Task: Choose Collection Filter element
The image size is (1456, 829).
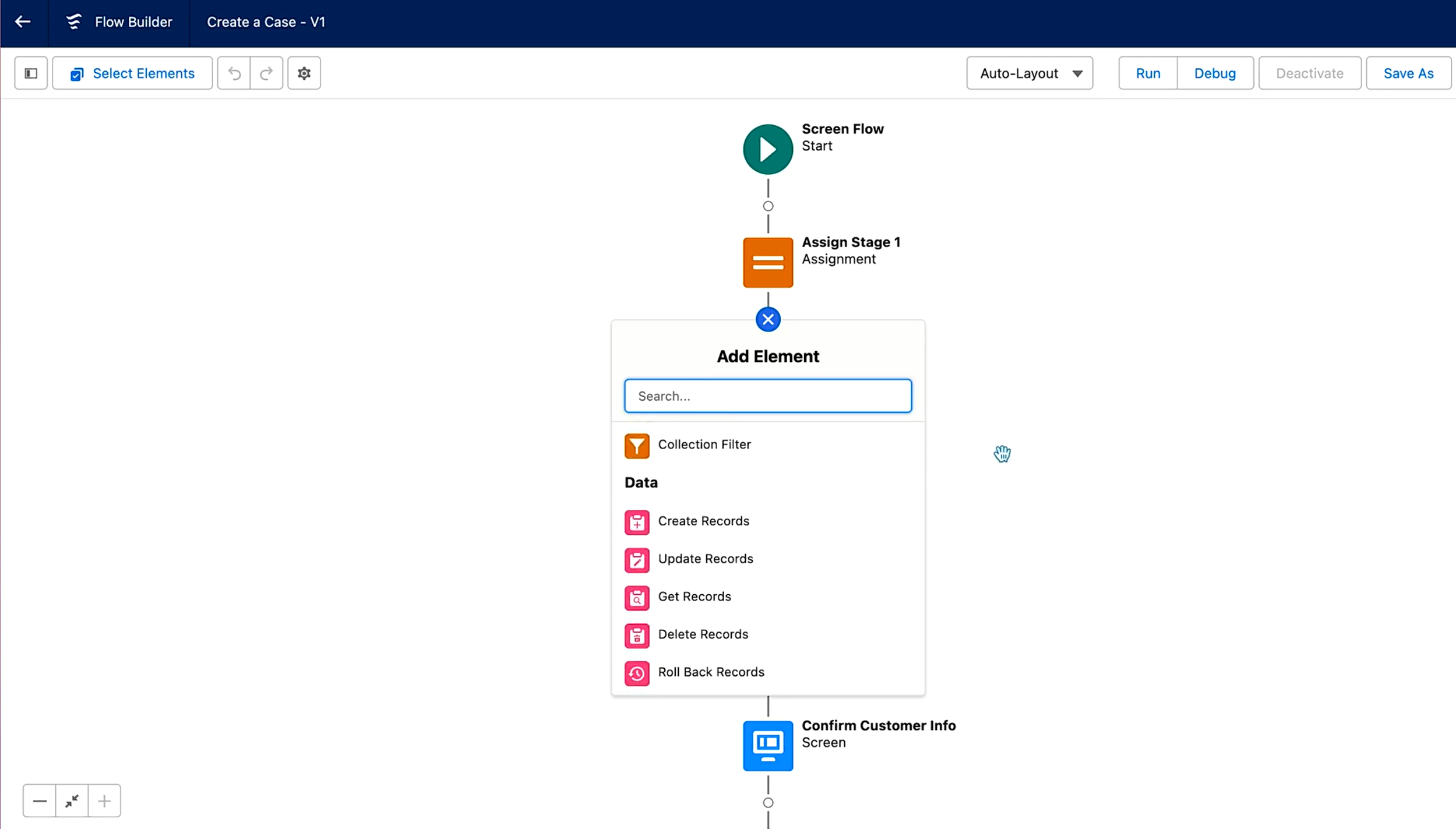Action: coord(768,445)
